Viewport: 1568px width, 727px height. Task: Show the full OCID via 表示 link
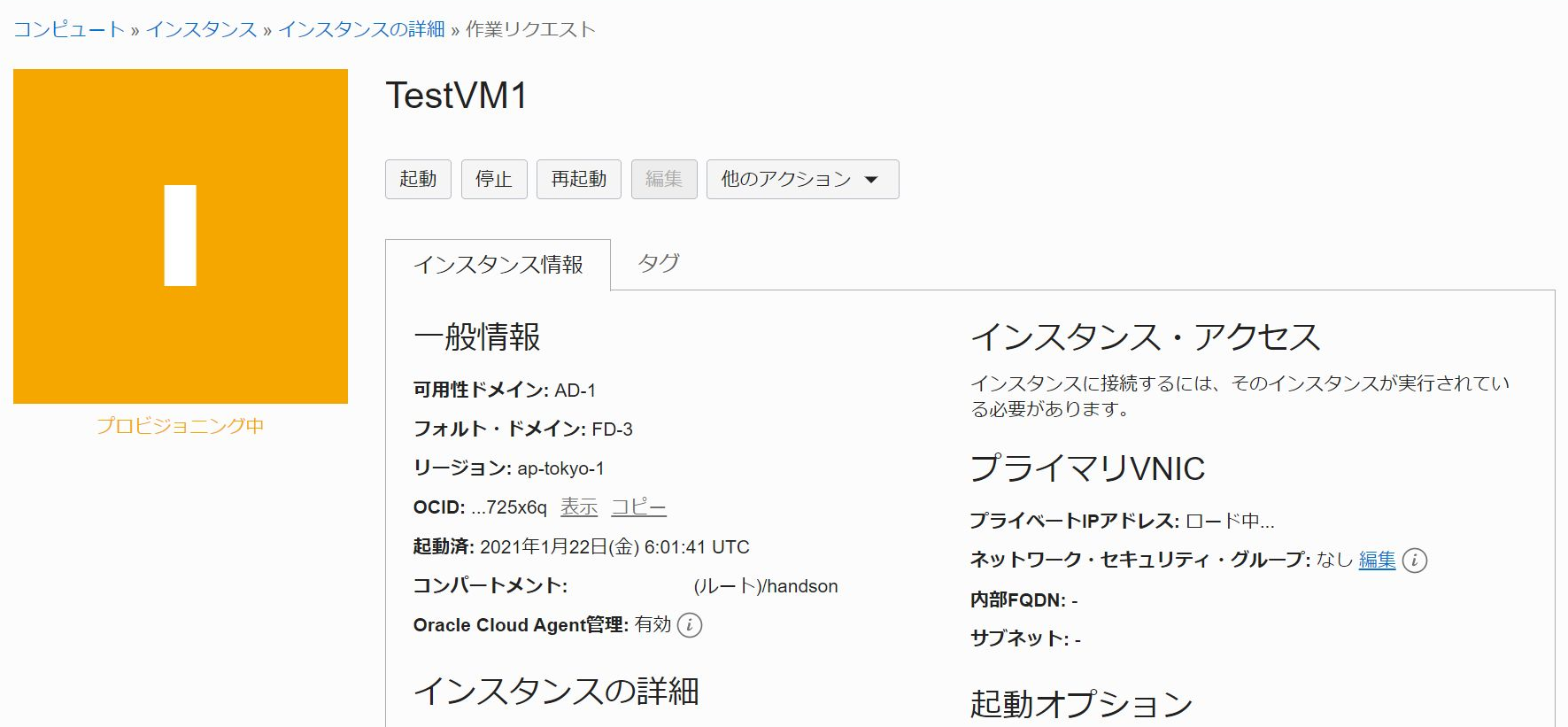(x=579, y=507)
